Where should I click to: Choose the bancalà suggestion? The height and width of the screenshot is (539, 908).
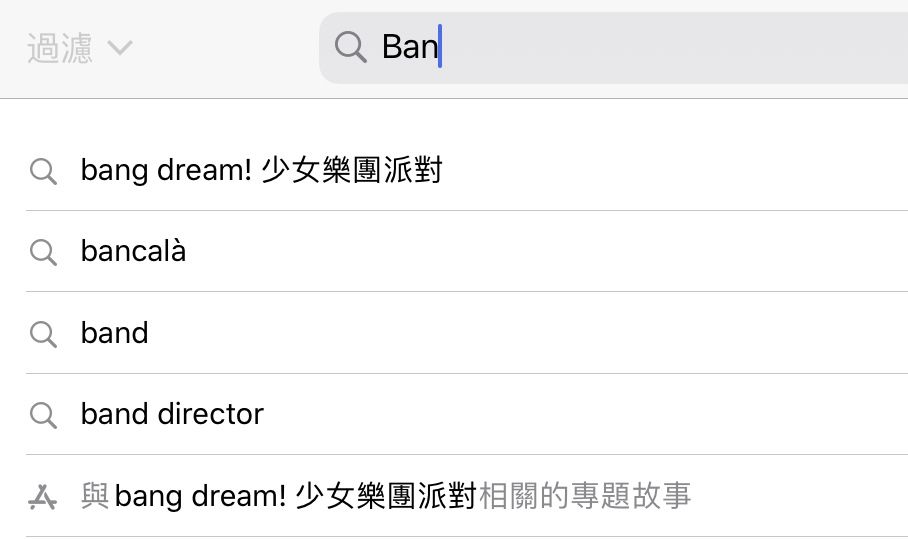133,252
